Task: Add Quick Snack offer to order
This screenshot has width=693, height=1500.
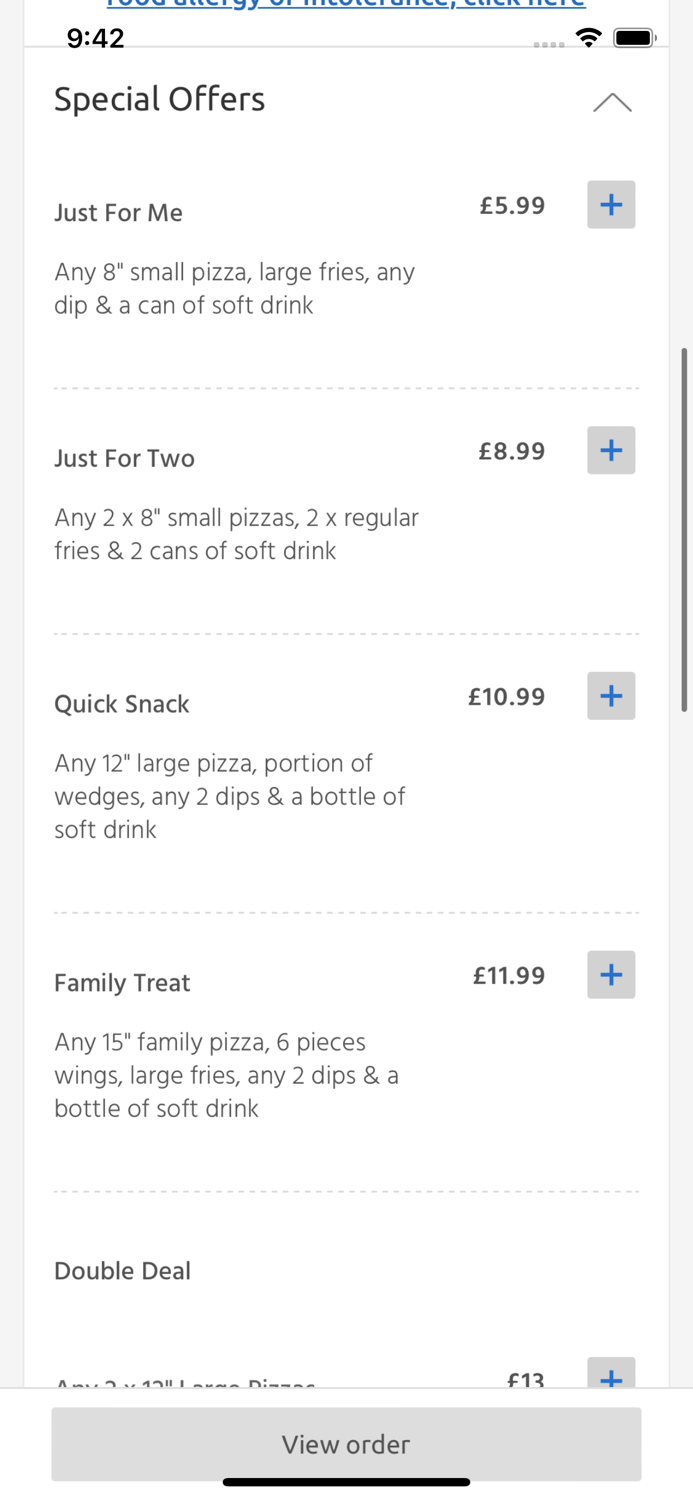Action: point(611,696)
